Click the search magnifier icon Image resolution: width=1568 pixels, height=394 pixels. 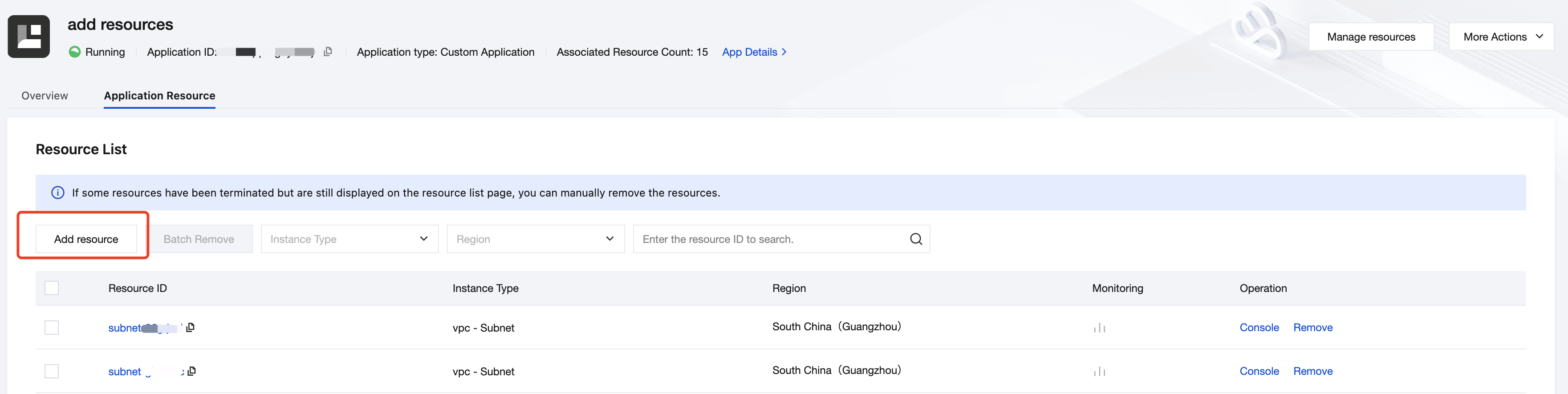click(915, 239)
